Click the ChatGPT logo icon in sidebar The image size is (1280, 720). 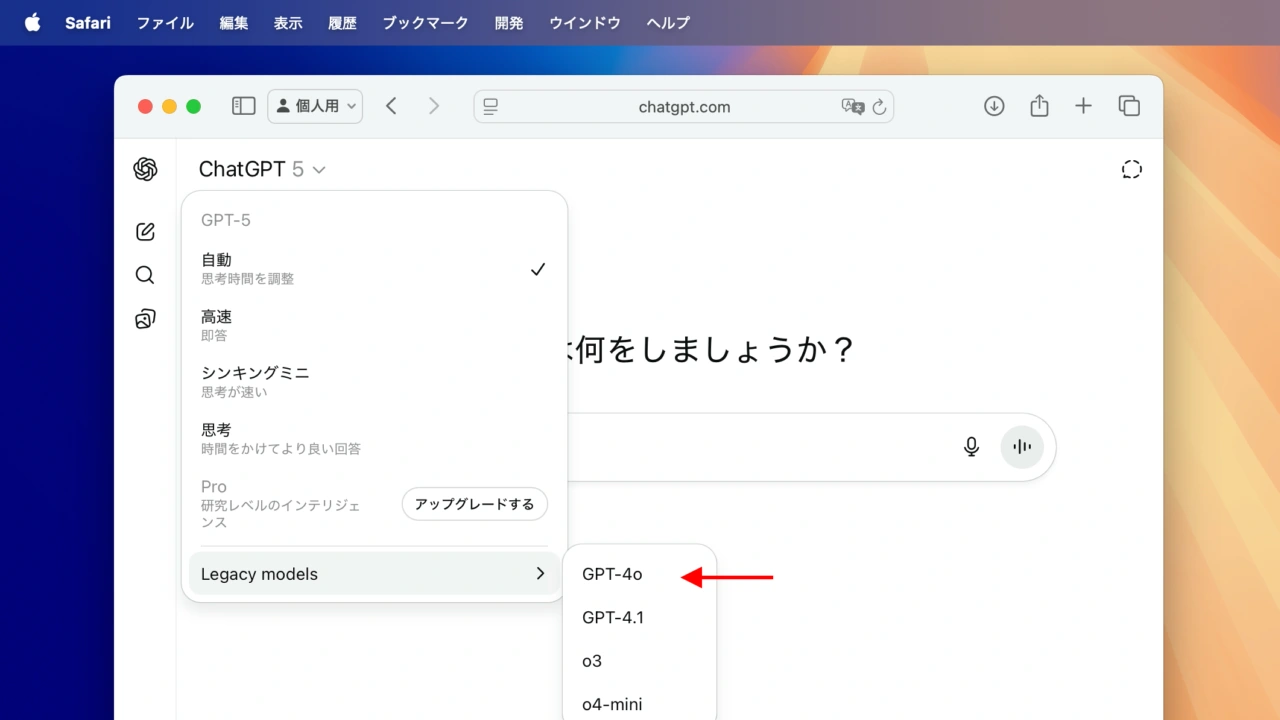(x=145, y=170)
